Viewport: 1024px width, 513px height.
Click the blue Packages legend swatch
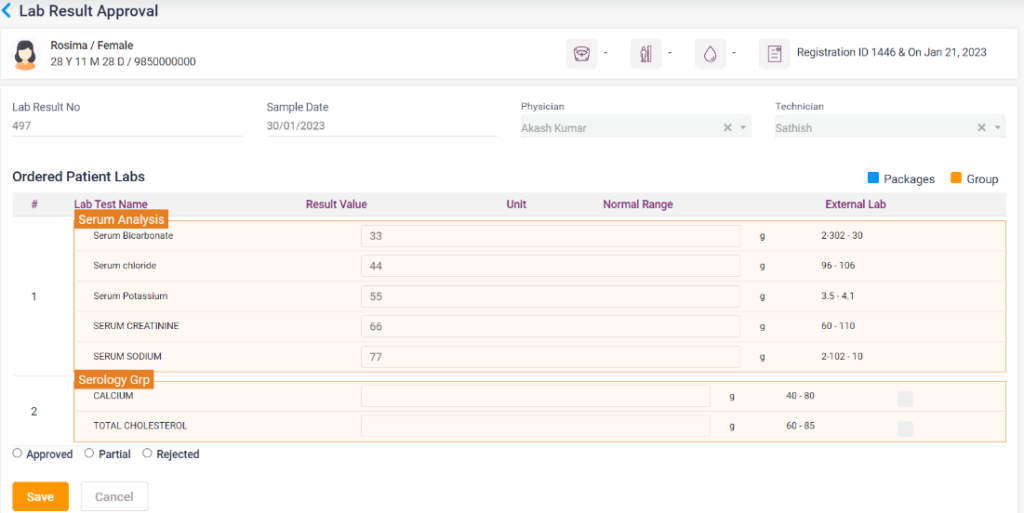tap(873, 178)
